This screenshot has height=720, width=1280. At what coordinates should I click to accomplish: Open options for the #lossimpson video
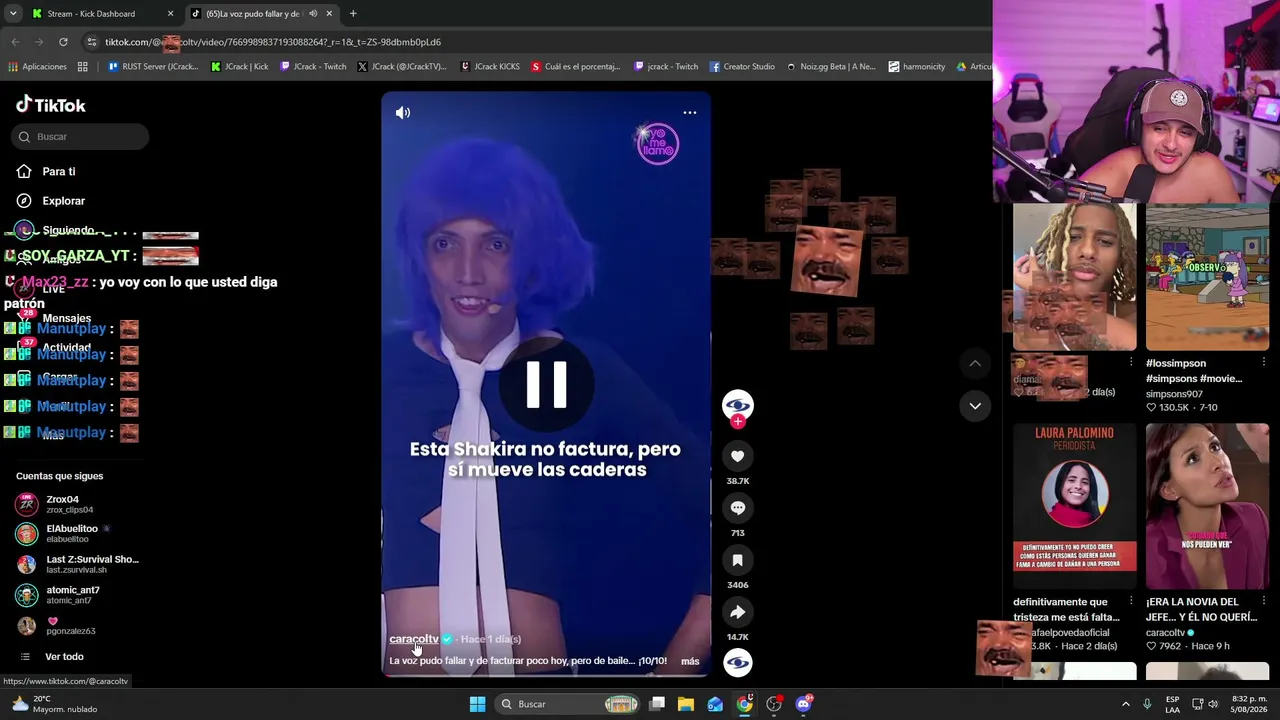tap(1264, 362)
